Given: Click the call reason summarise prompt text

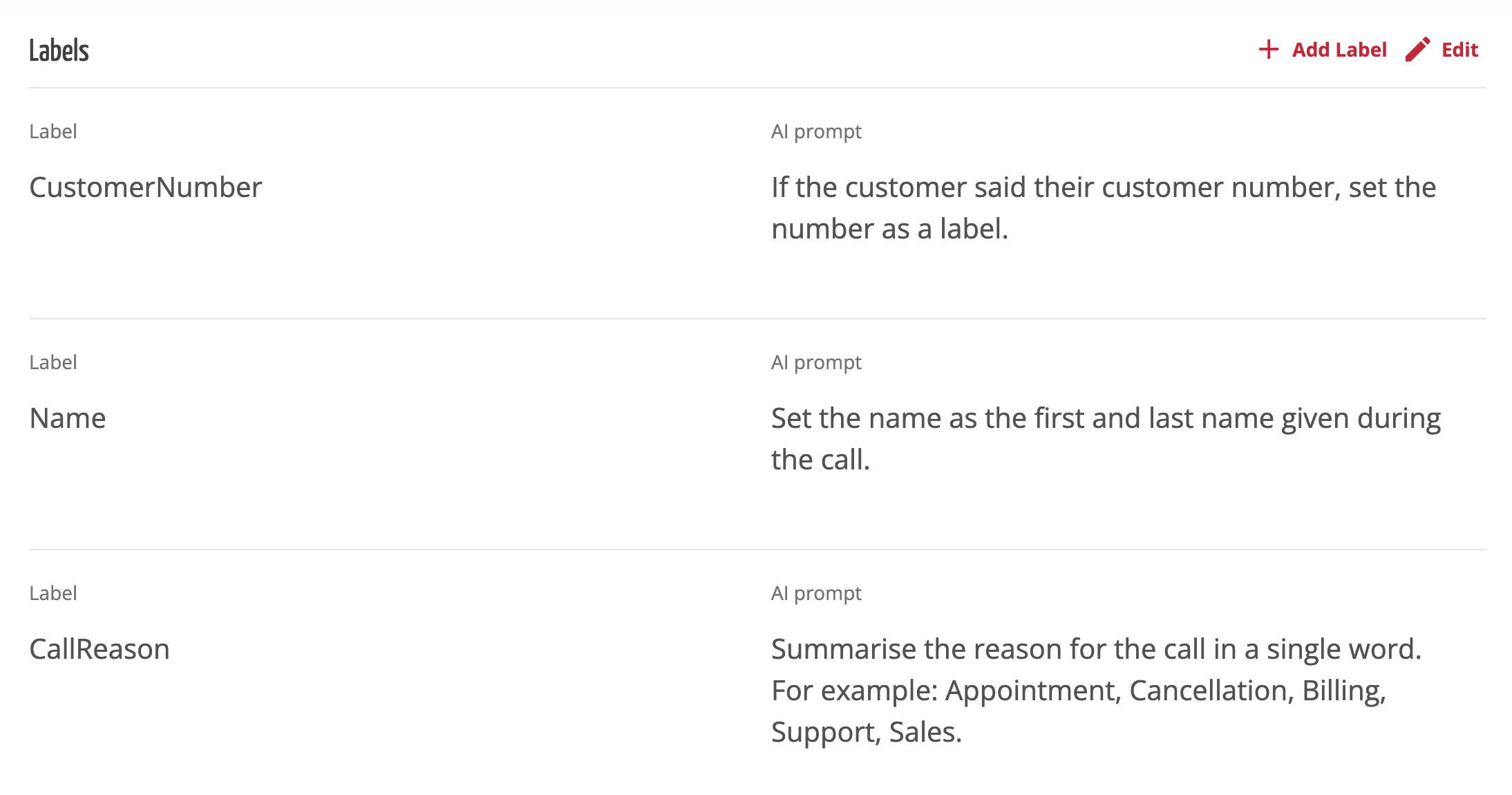Looking at the screenshot, I should tap(1095, 690).
